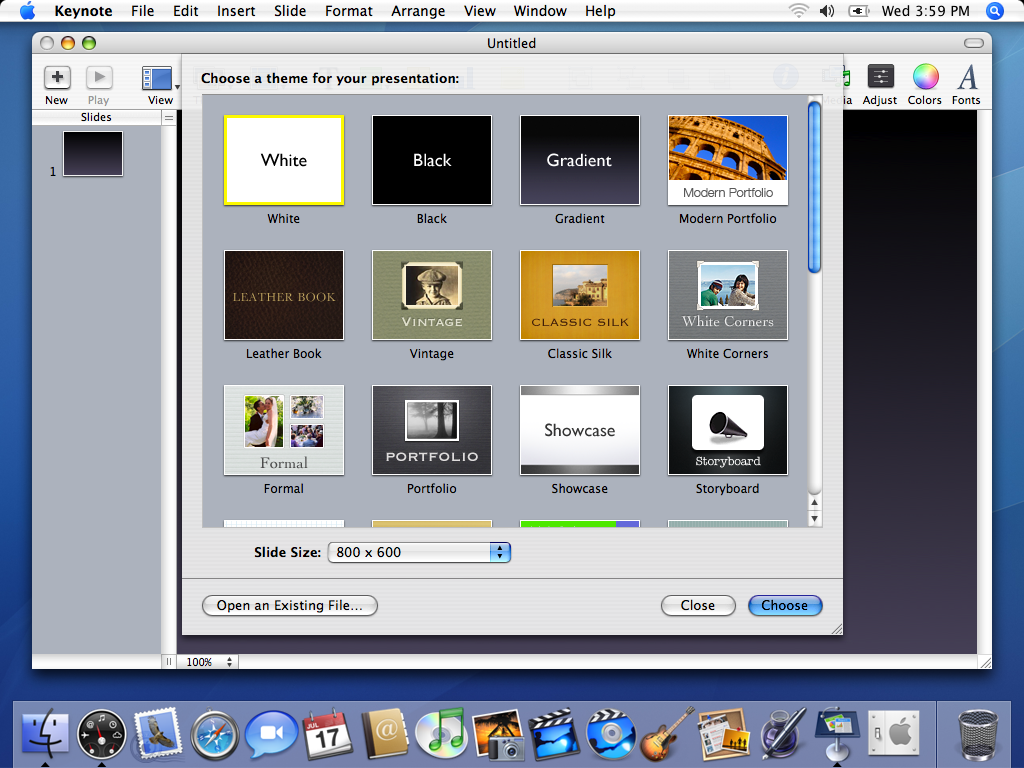Open the View menu in menu bar
1024x768 pixels.
pos(480,11)
